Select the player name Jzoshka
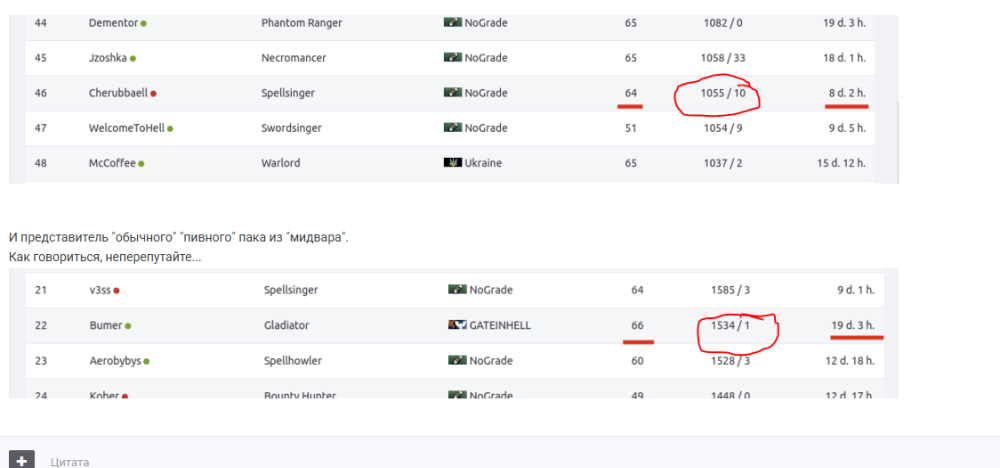Image resolution: width=1000 pixels, height=468 pixels. coord(108,58)
